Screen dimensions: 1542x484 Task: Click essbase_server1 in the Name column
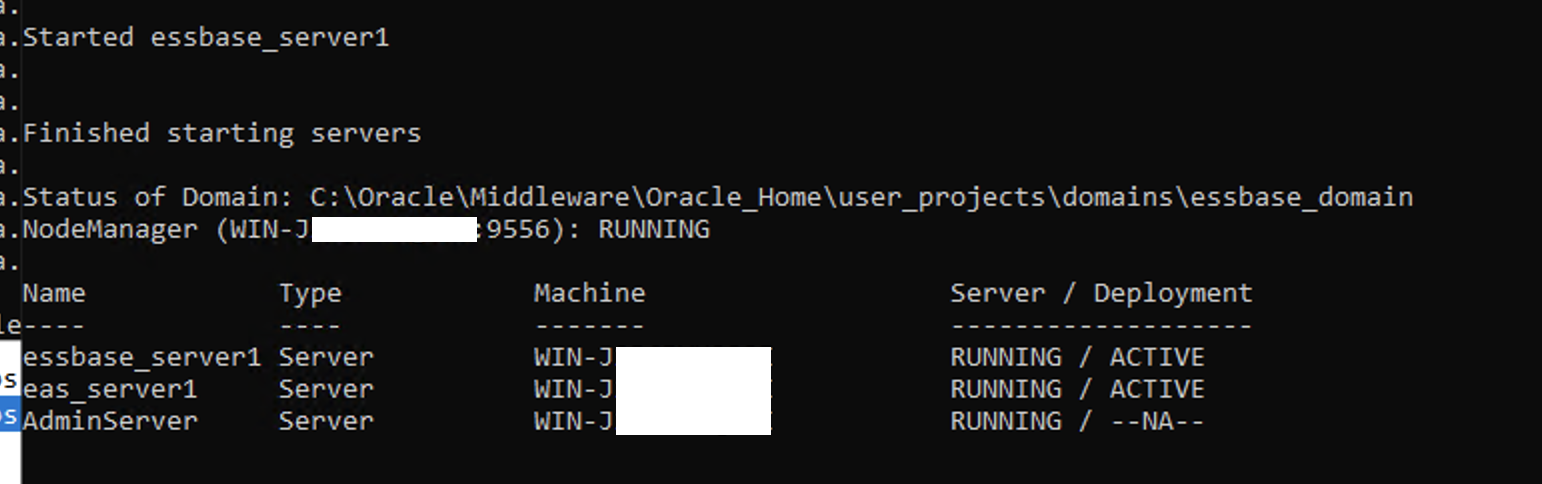click(x=142, y=357)
